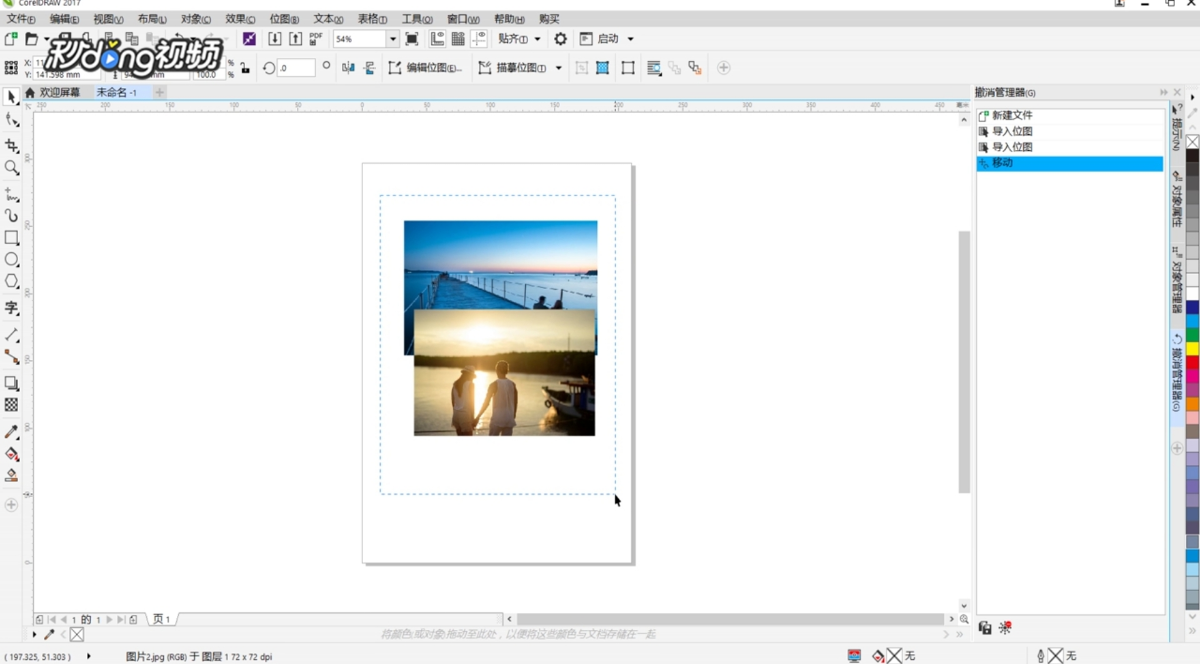This screenshot has width=1200, height=664.
Task: Open the Edit (编辑) menu
Action: 65,19
